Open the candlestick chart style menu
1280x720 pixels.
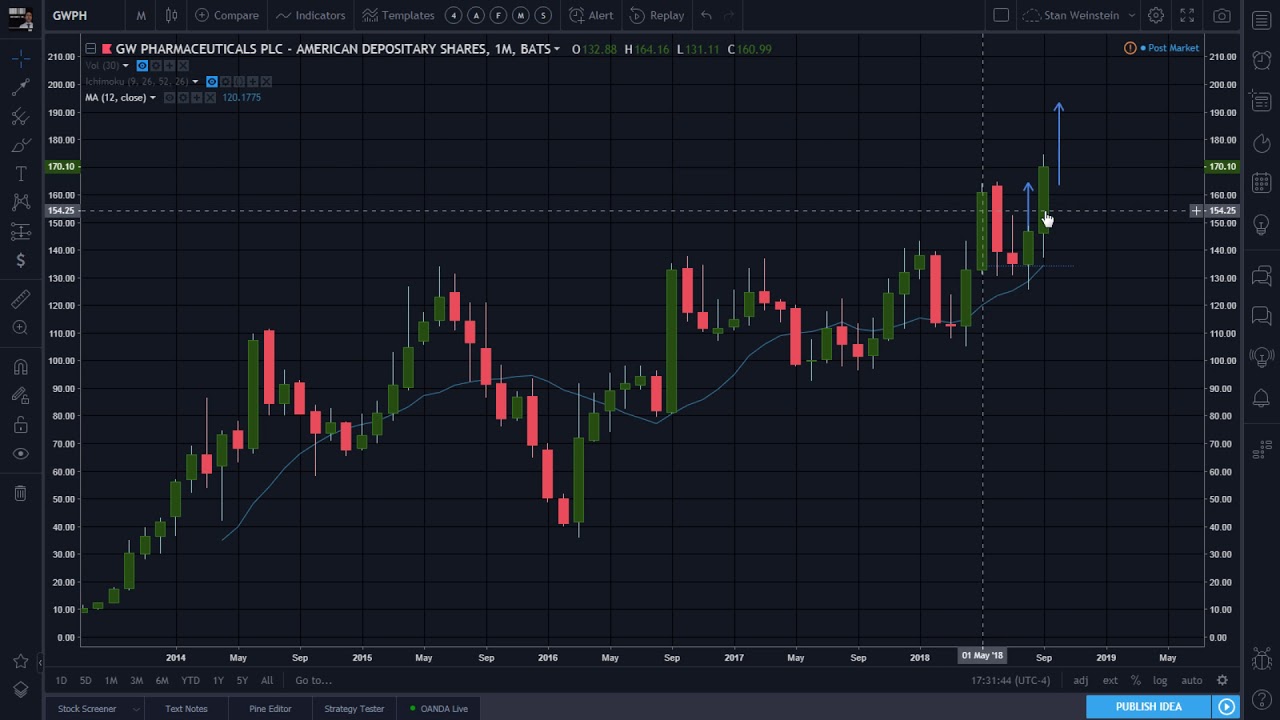coord(171,15)
